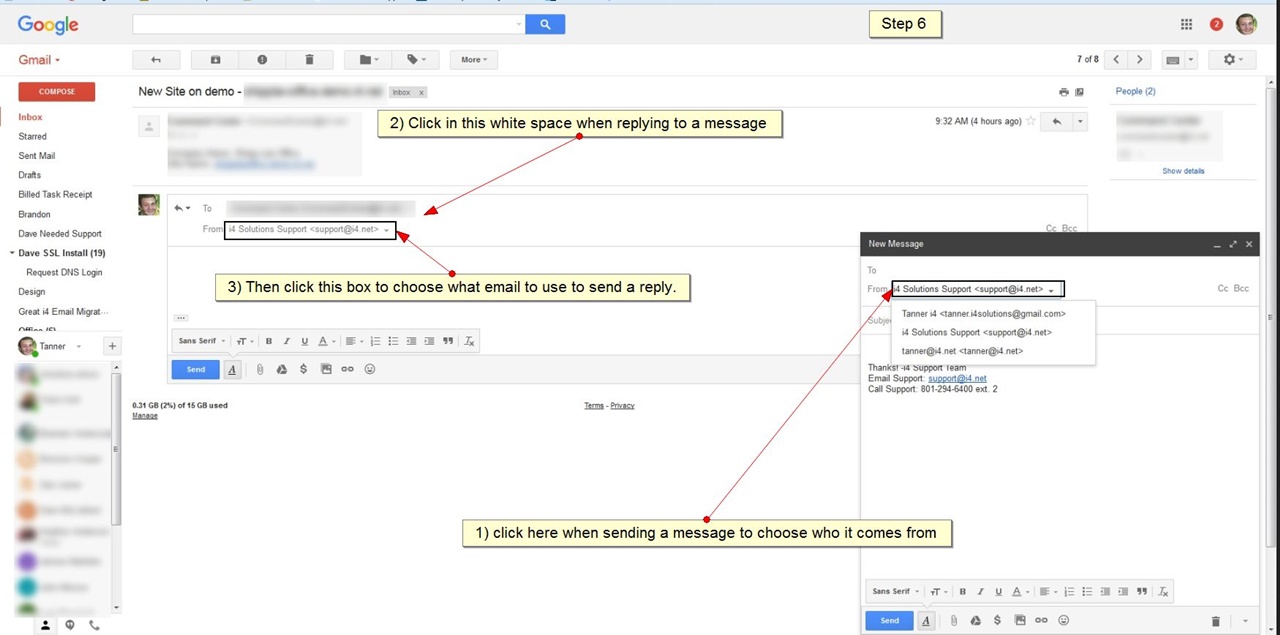Viewport: 1280px width, 635px height.
Task: Insert a link in the reply
Action: [347, 369]
